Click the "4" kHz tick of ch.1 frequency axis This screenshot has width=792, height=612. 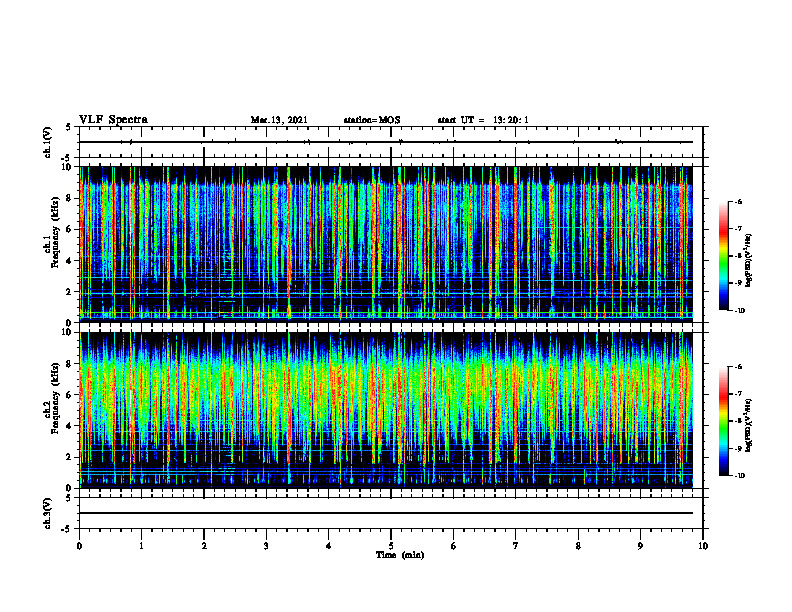click(69, 261)
